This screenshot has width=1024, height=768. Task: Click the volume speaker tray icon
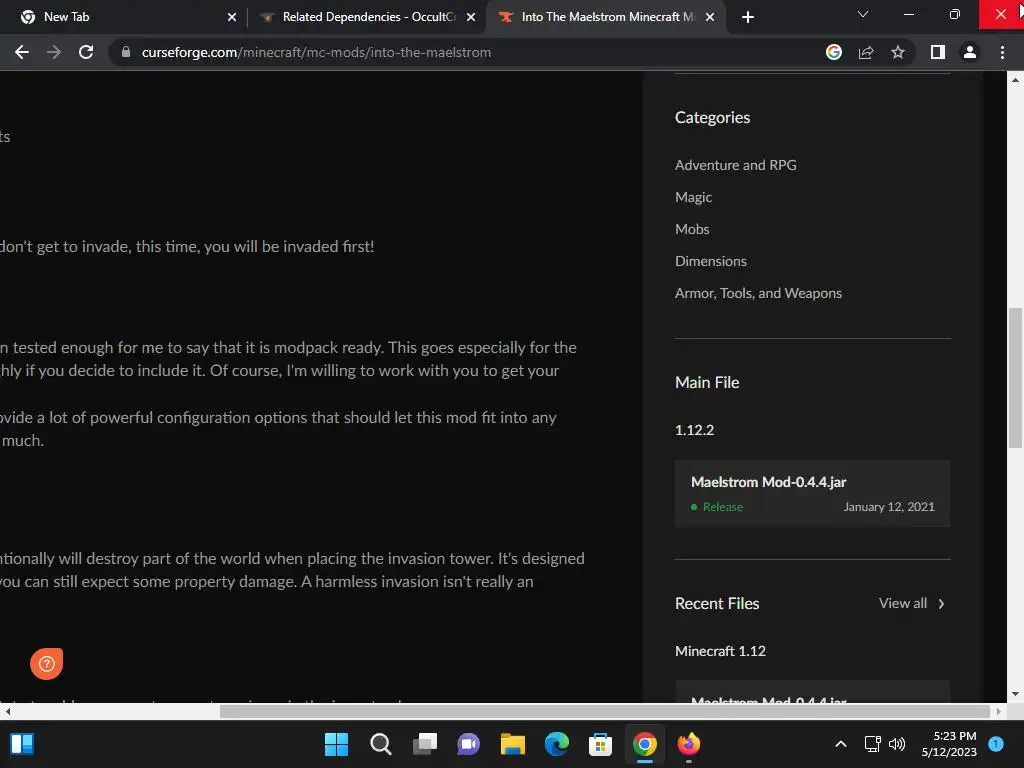point(897,744)
